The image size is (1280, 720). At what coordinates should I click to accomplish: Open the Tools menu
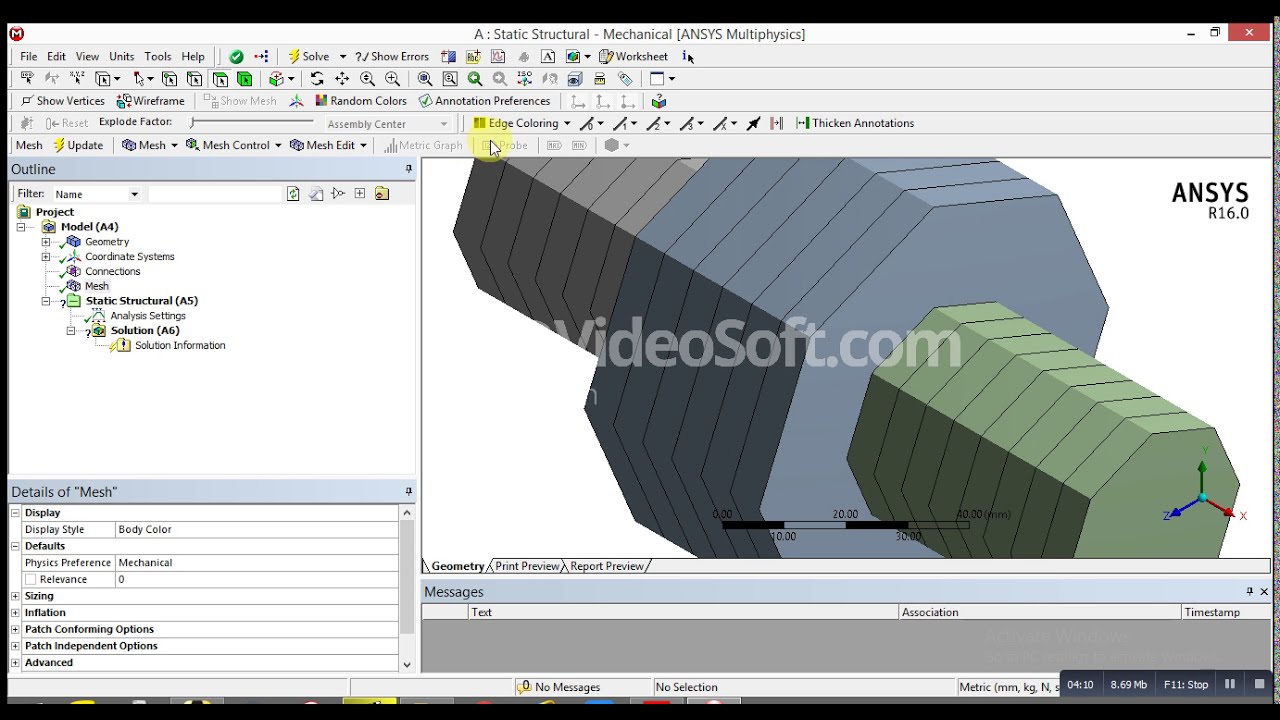(158, 57)
